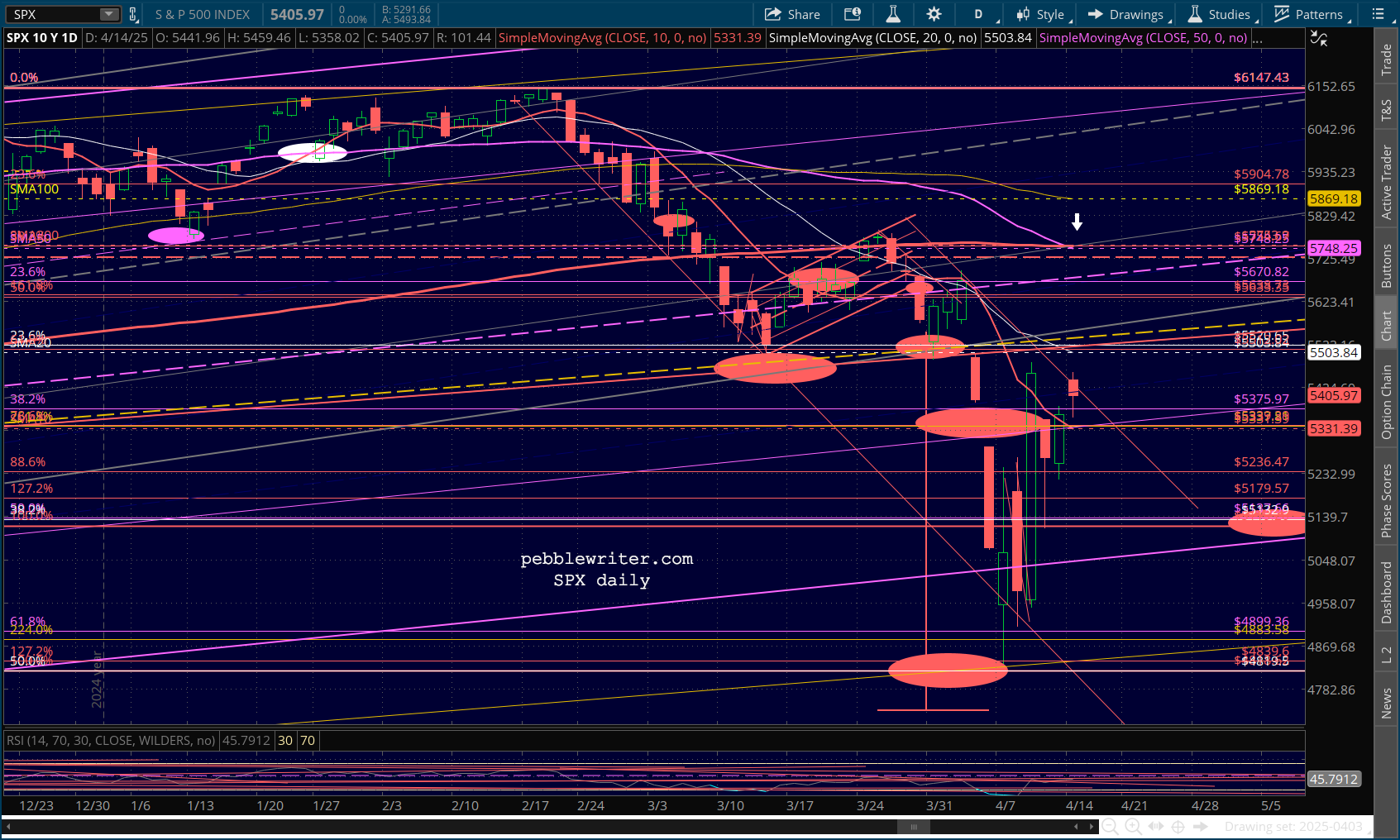The image size is (1400, 840).
Task: Toggle the auto-fit horizontal arrows icon
Action: [x=1155, y=827]
